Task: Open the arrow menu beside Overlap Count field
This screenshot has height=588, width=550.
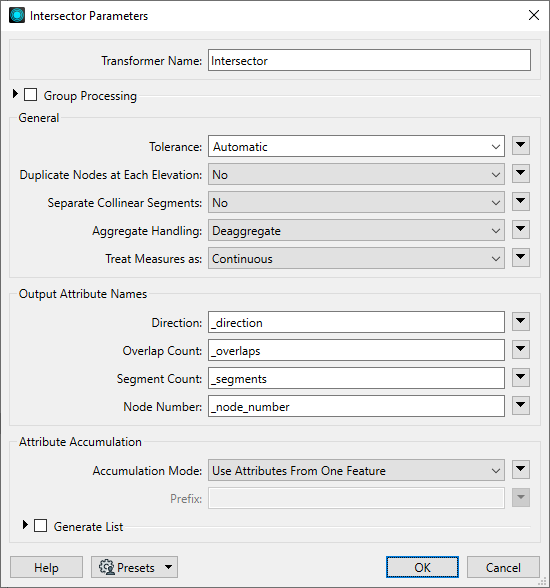Action: [x=520, y=350]
